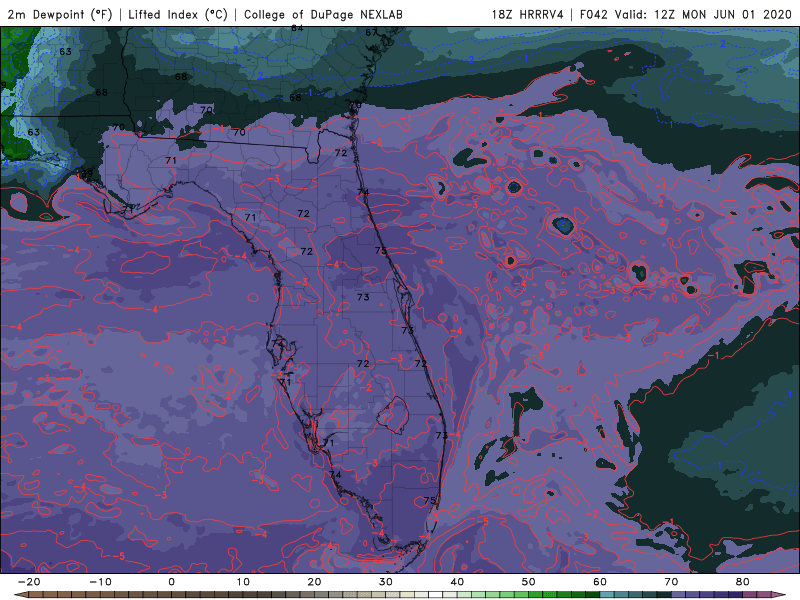Click the "Valid: 12Z MON JUN 01 2020" text

coord(703,14)
